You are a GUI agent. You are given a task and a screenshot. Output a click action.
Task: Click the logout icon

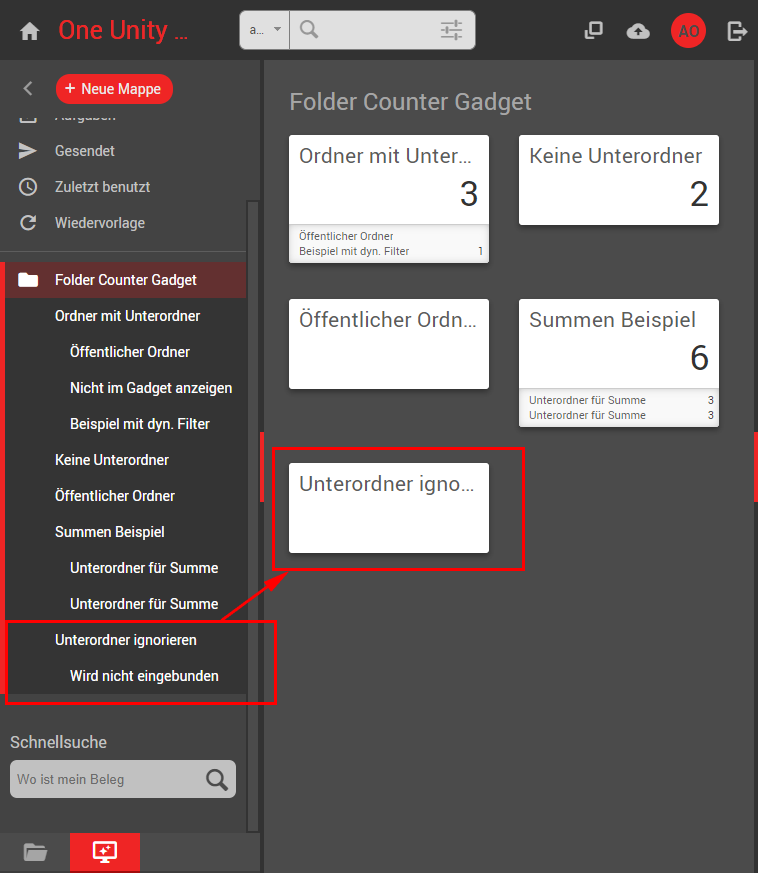[x=737, y=31]
